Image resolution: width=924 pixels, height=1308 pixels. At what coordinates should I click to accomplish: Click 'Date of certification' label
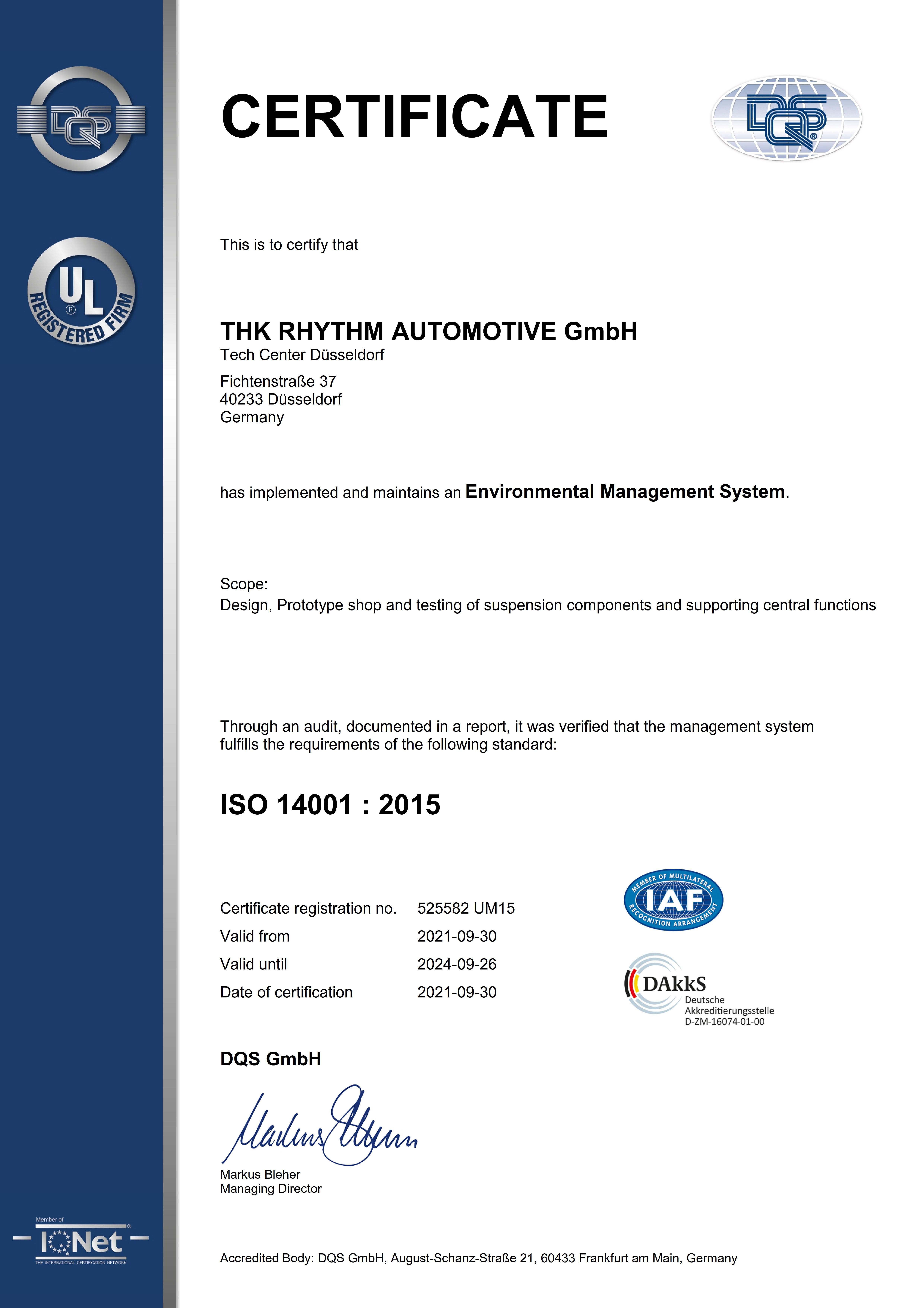pyautogui.click(x=287, y=992)
